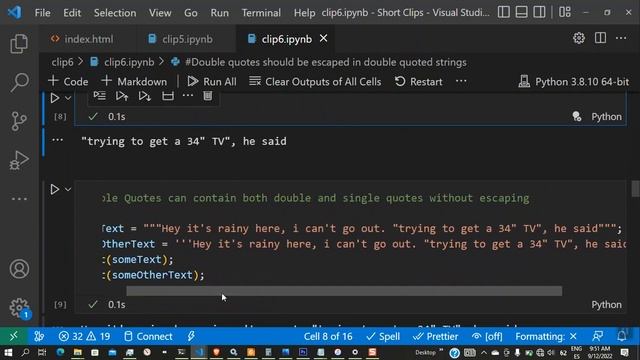Open notebook settings gear at top right
This screenshot has height=360, width=640.
(578, 38)
